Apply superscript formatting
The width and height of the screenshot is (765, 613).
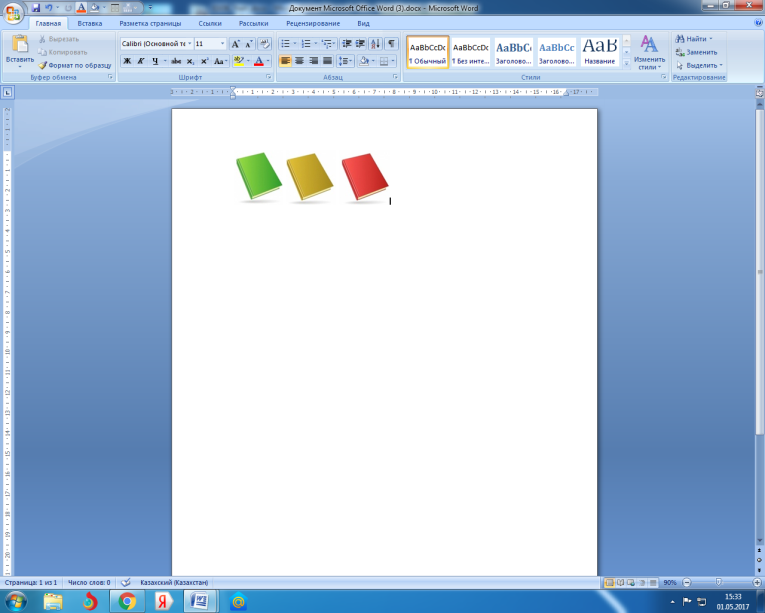click(204, 61)
